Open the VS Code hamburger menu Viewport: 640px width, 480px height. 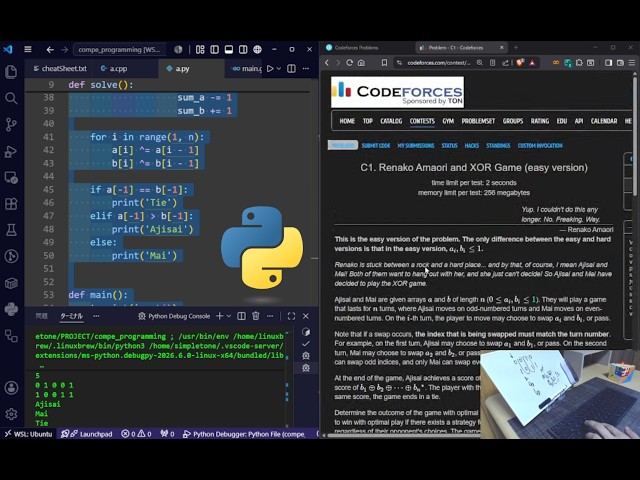pos(28,49)
